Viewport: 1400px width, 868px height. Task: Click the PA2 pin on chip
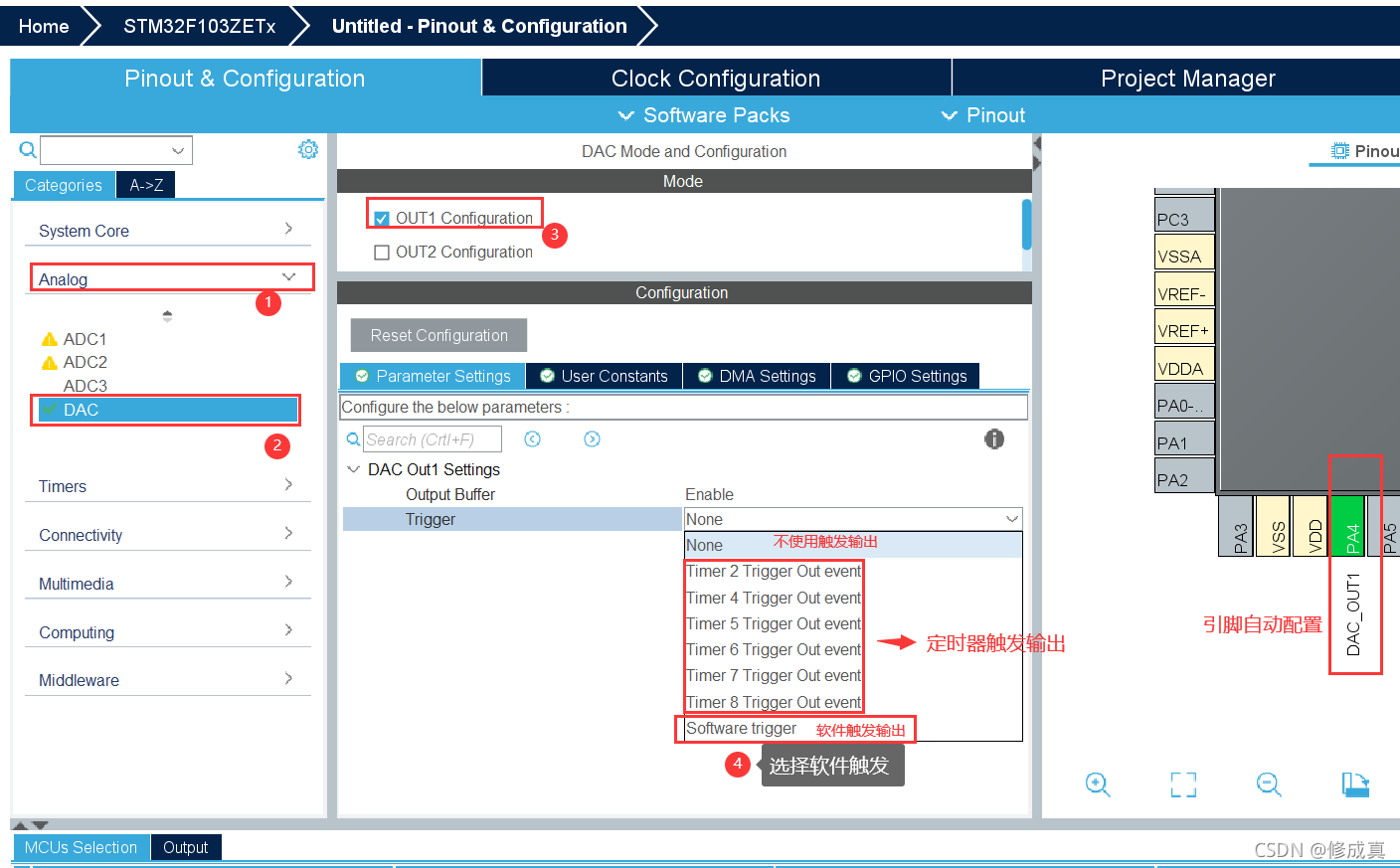tap(1184, 476)
